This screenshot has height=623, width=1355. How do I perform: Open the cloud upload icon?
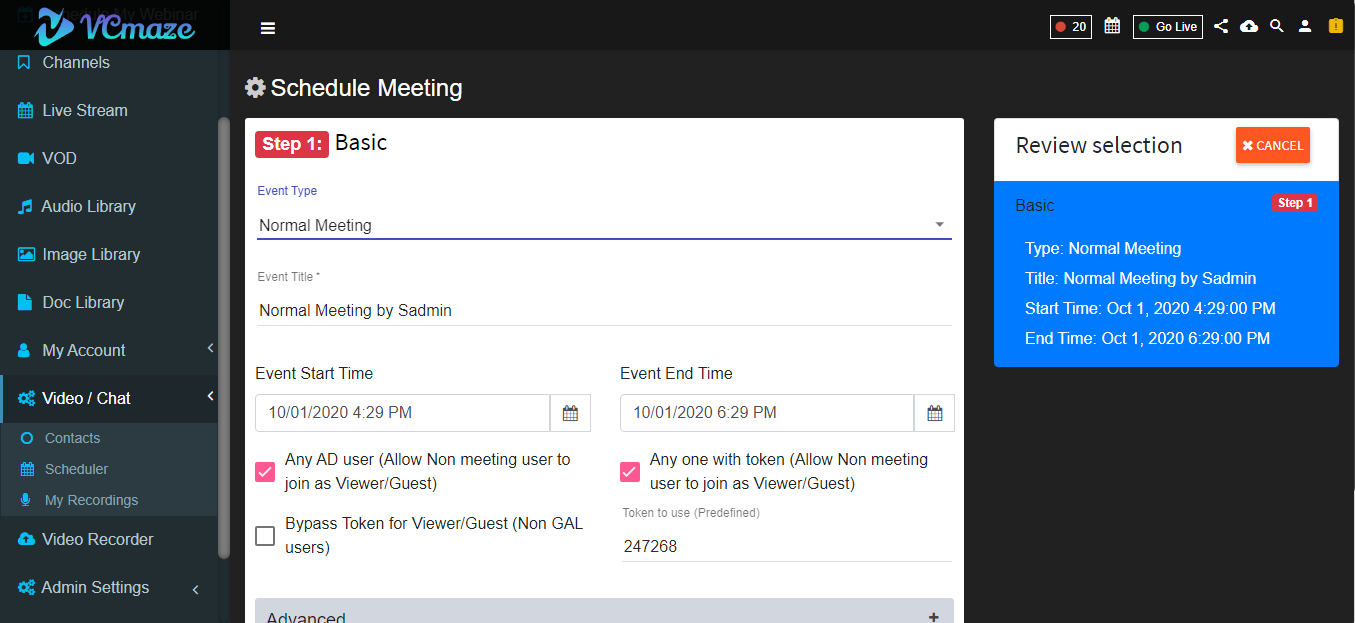point(1249,26)
